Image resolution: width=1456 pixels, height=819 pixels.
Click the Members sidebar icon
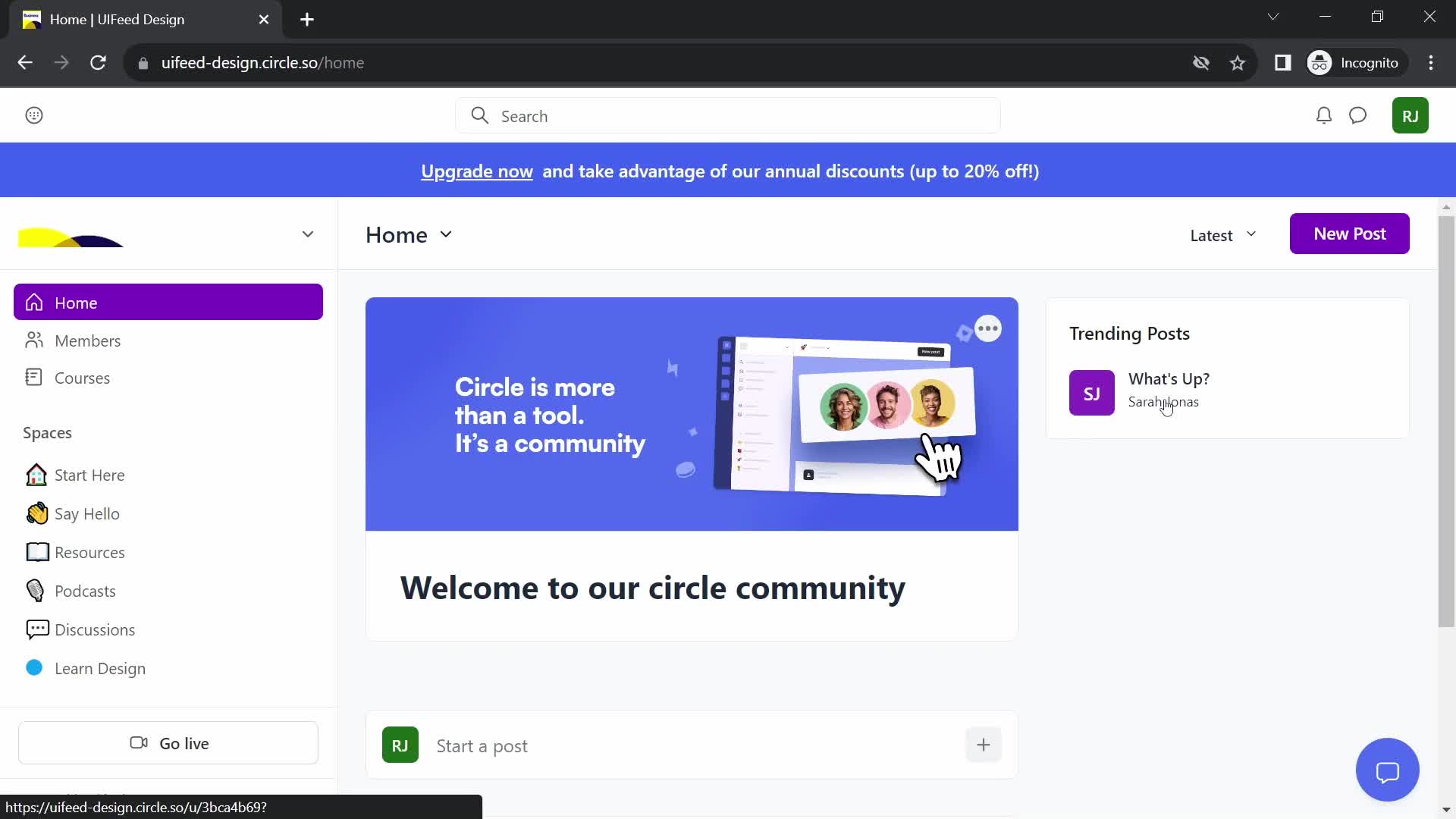click(x=35, y=340)
